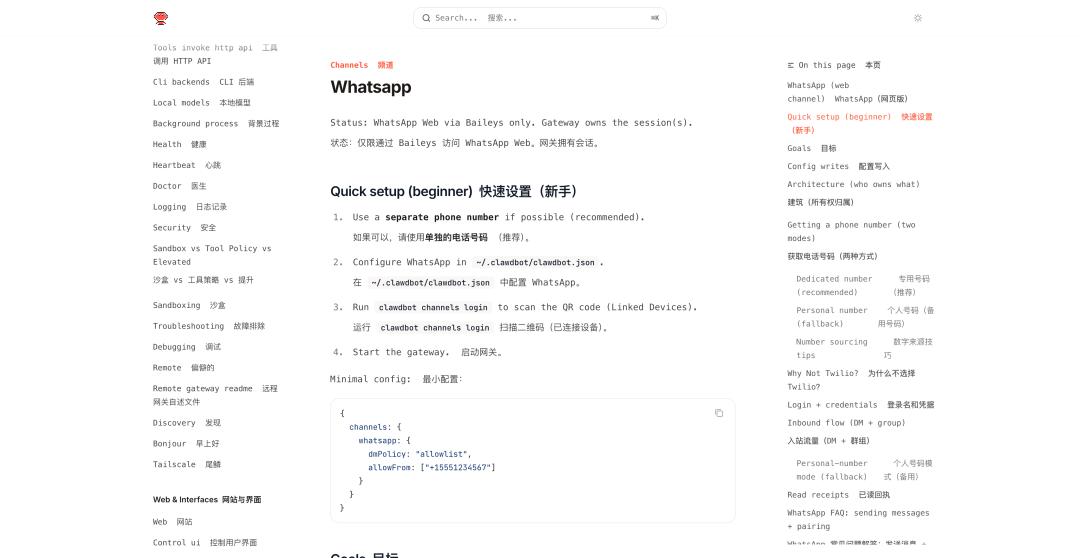The image size is (1080, 558).
Task: Open the Troubleshooting sidebar page
Action: tap(209, 326)
